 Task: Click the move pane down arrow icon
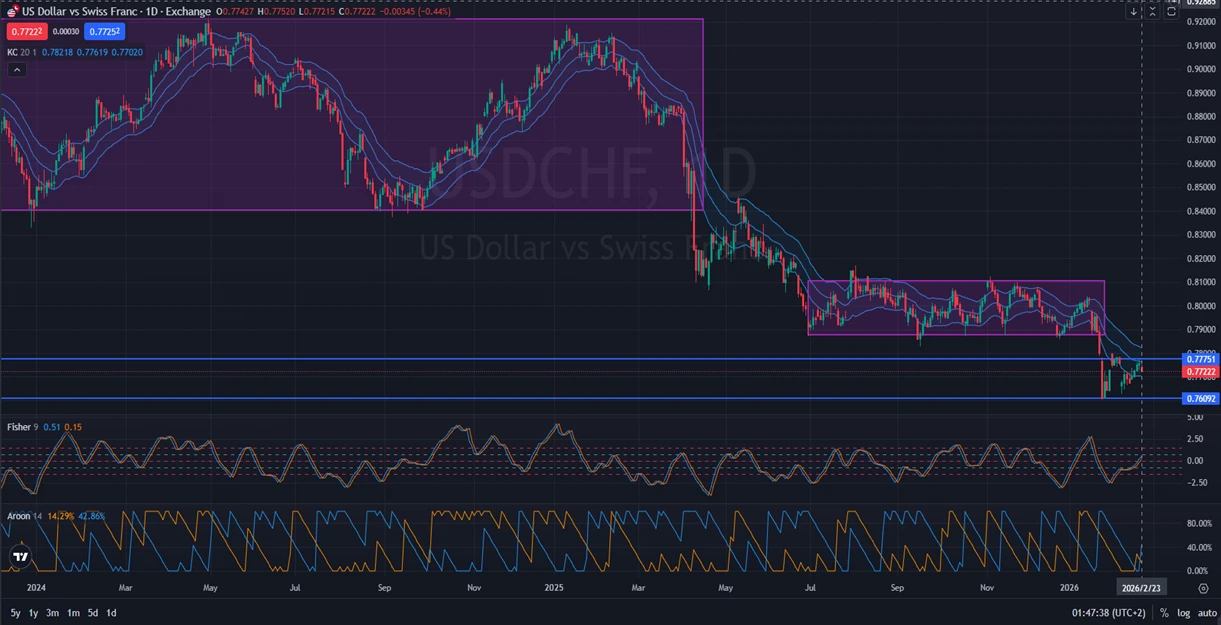(1133, 12)
